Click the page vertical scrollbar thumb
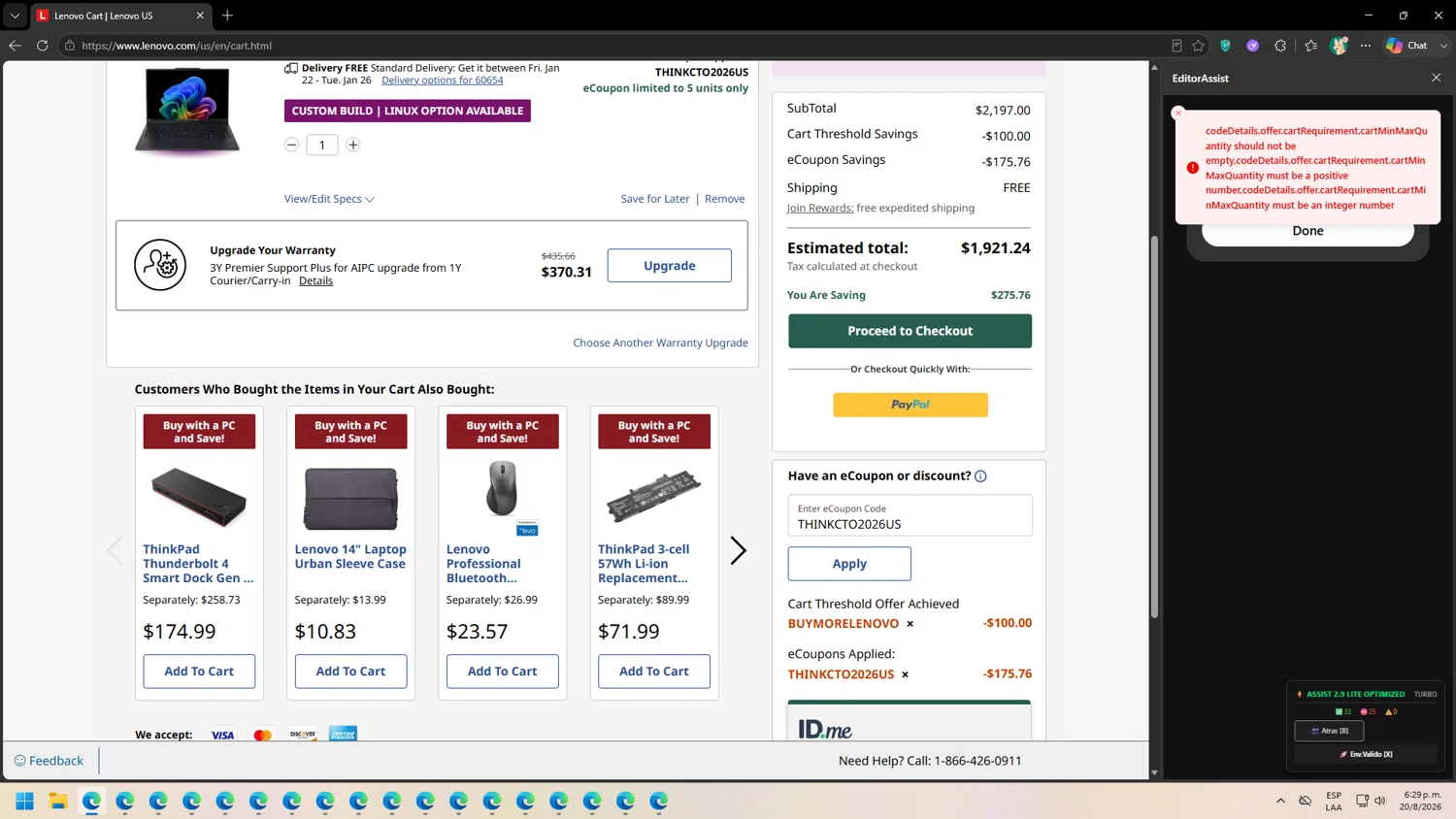The image size is (1456, 819). click(x=1154, y=427)
